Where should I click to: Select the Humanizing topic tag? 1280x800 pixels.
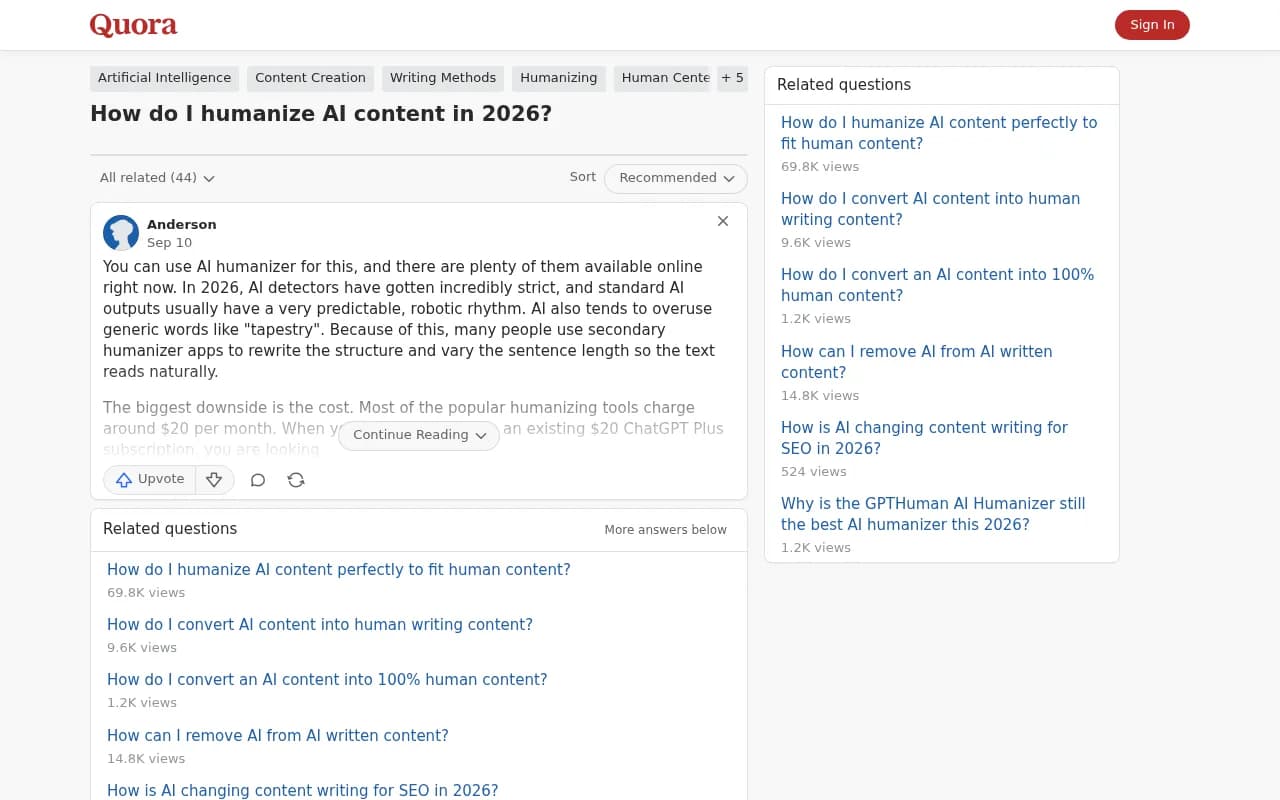[x=559, y=78]
